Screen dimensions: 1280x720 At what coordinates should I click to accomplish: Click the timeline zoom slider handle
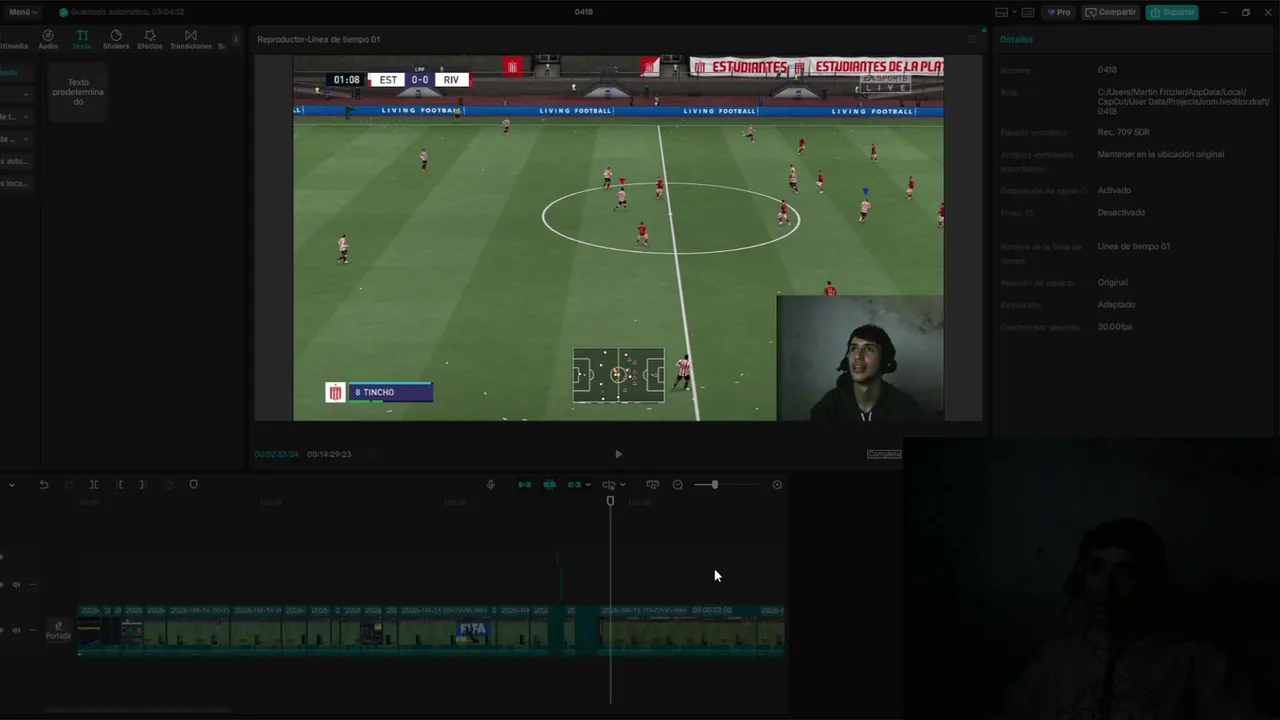pyautogui.click(x=714, y=485)
